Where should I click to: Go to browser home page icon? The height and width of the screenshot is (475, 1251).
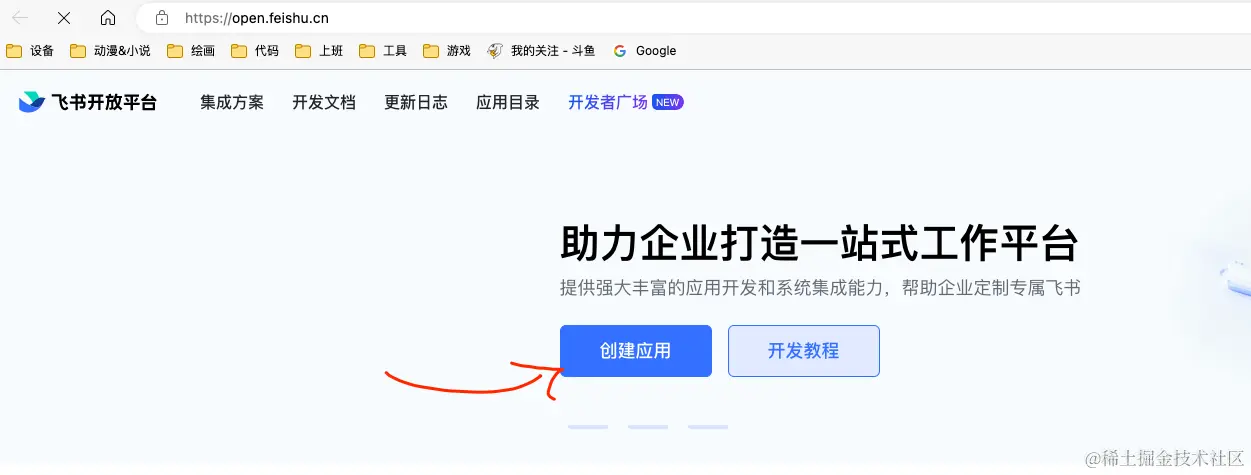coord(108,18)
